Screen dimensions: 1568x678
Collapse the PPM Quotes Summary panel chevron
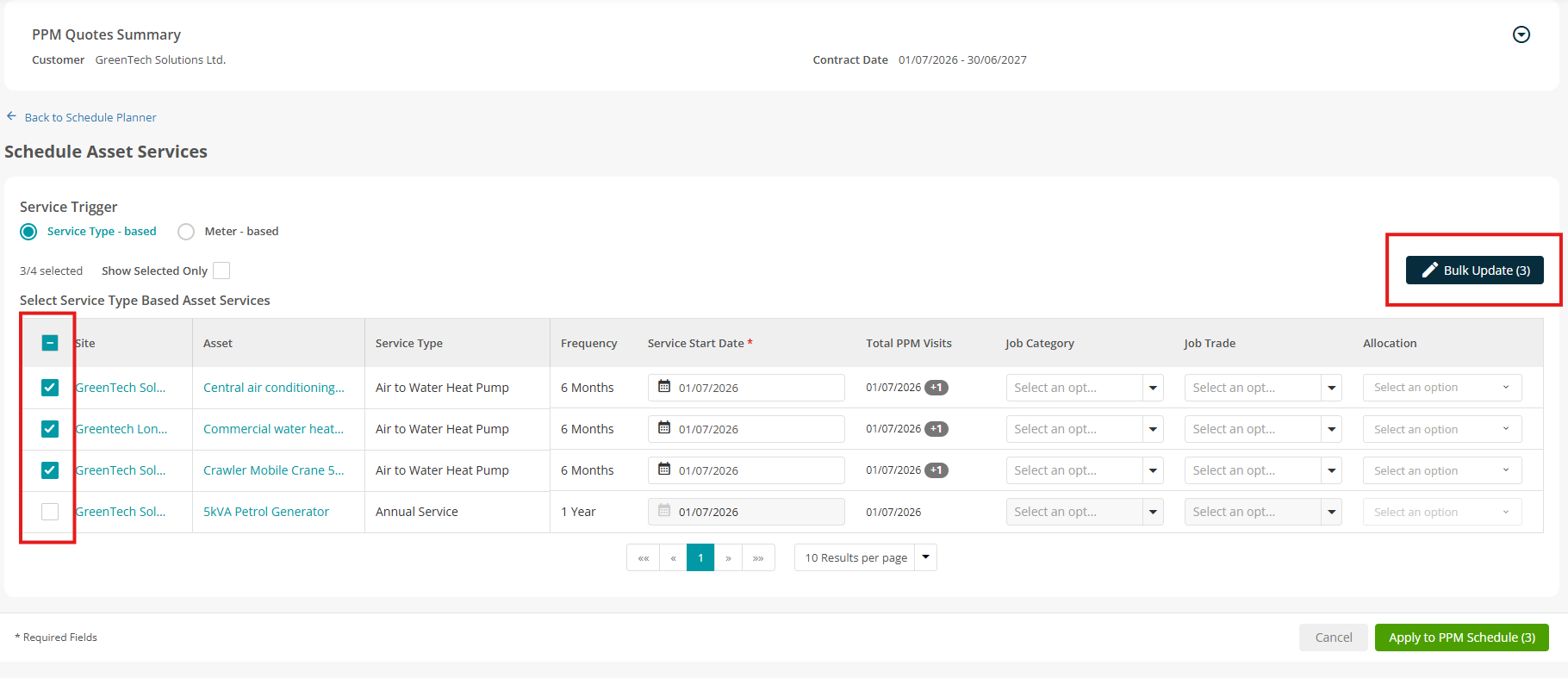pyautogui.click(x=1521, y=34)
